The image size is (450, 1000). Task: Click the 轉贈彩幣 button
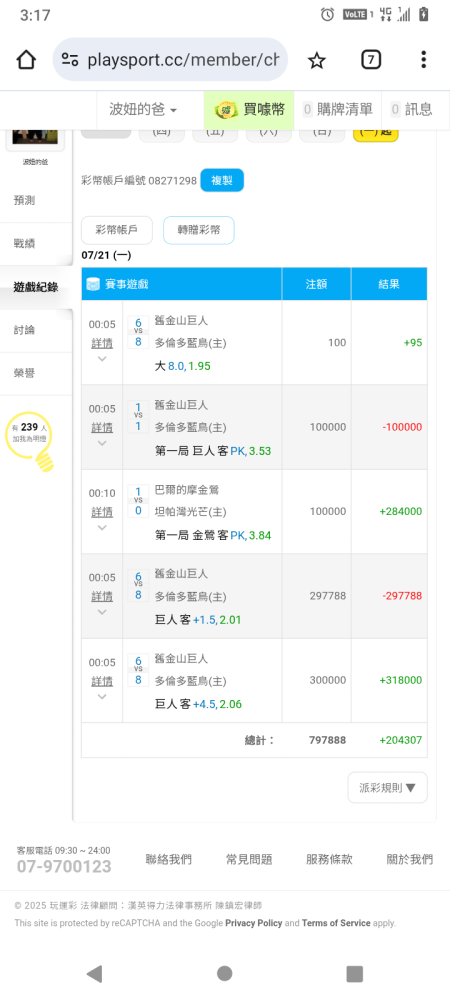pos(199,230)
